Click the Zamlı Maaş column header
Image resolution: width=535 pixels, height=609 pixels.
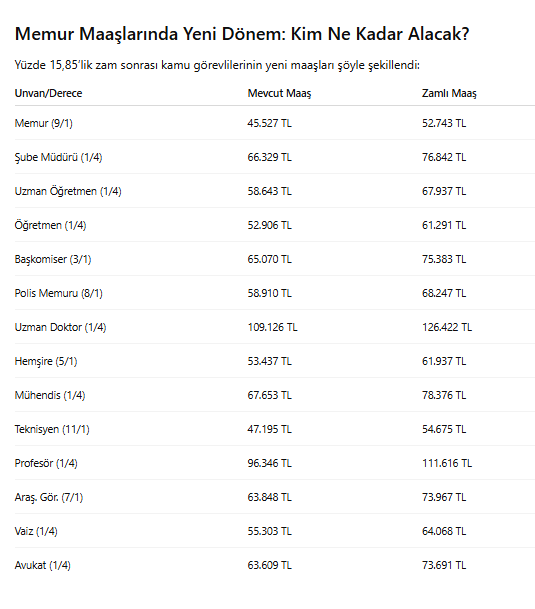[449, 94]
